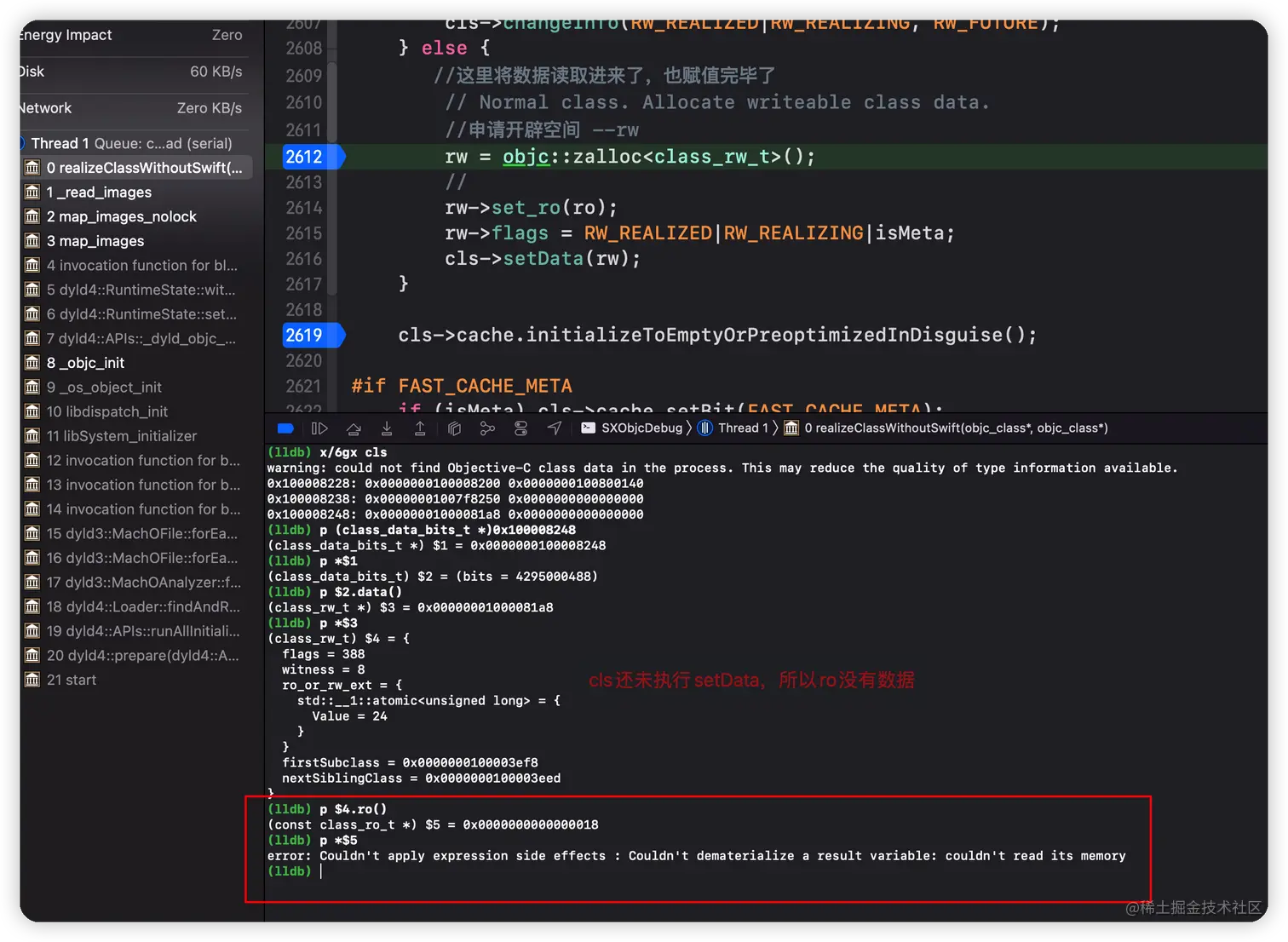Screen dimensions: 1288x942
Task: Click the Step Over icon
Action: 354,428
